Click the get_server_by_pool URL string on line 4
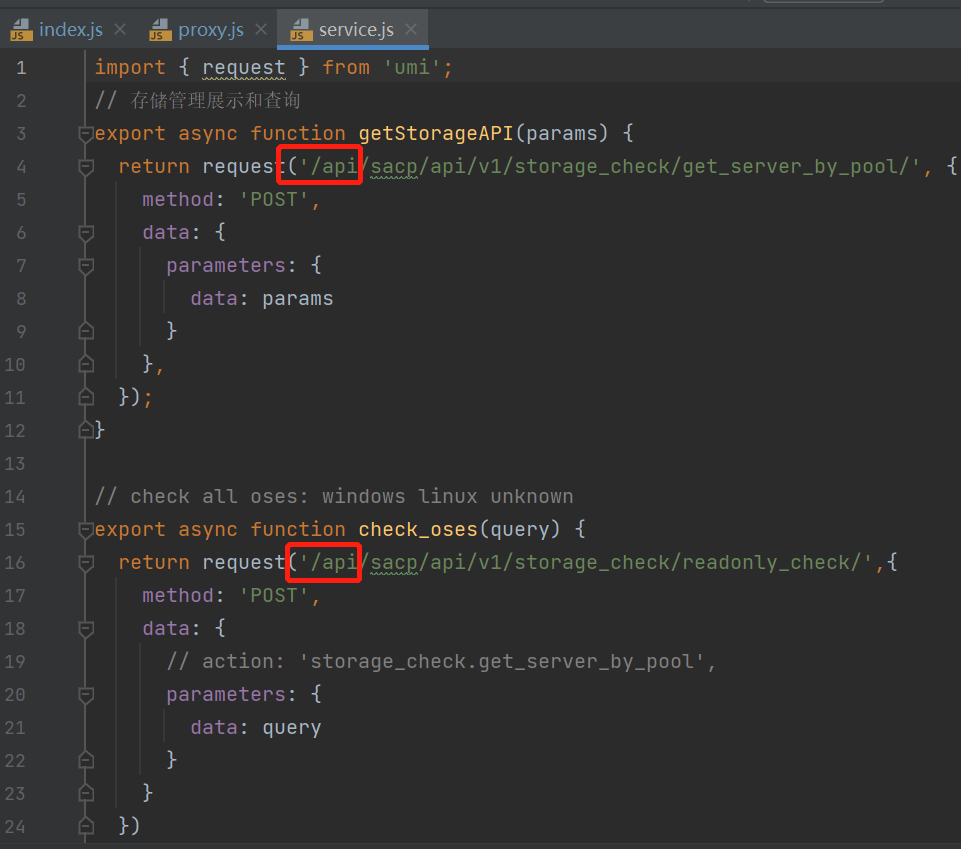 tap(610, 166)
